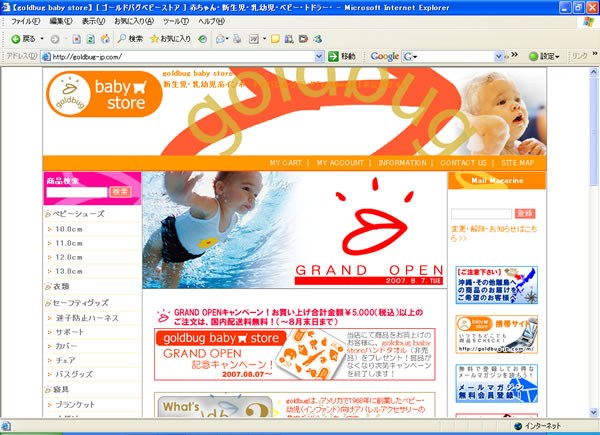Open the バスグッズ link
The image size is (600, 435).
(74, 374)
